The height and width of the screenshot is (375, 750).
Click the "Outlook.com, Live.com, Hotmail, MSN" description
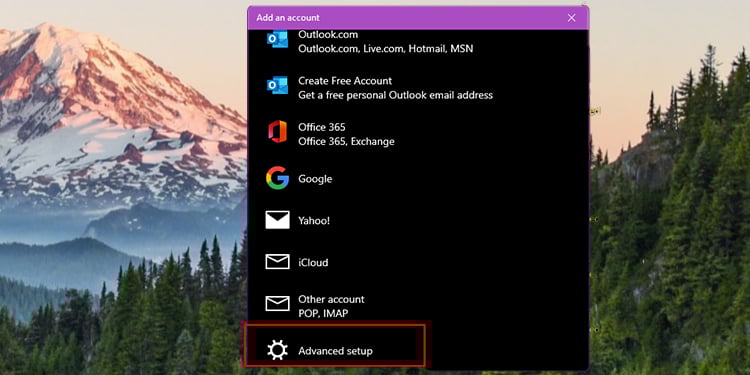click(x=386, y=49)
